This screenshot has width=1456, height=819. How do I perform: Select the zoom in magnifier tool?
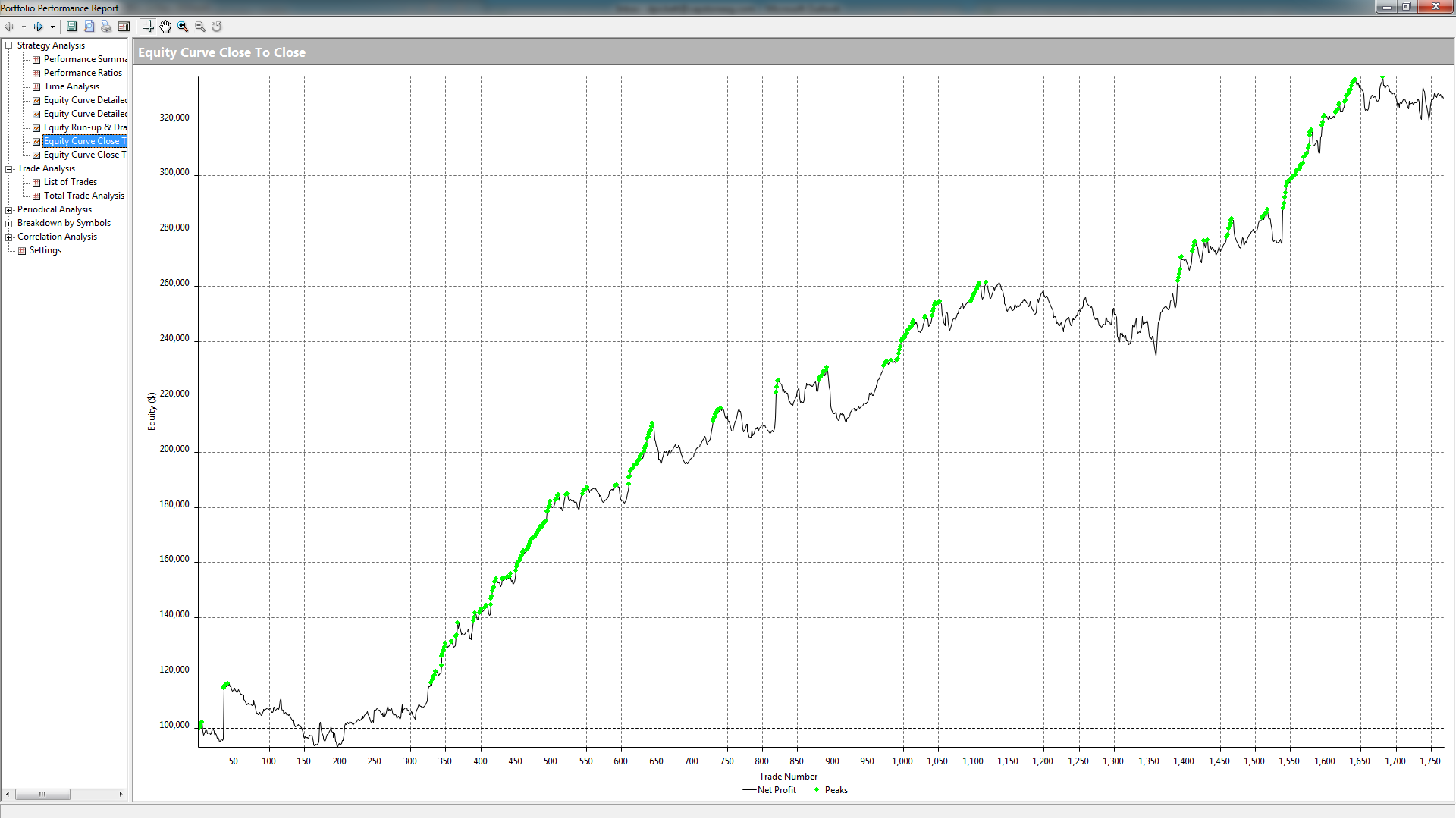(x=183, y=27)
